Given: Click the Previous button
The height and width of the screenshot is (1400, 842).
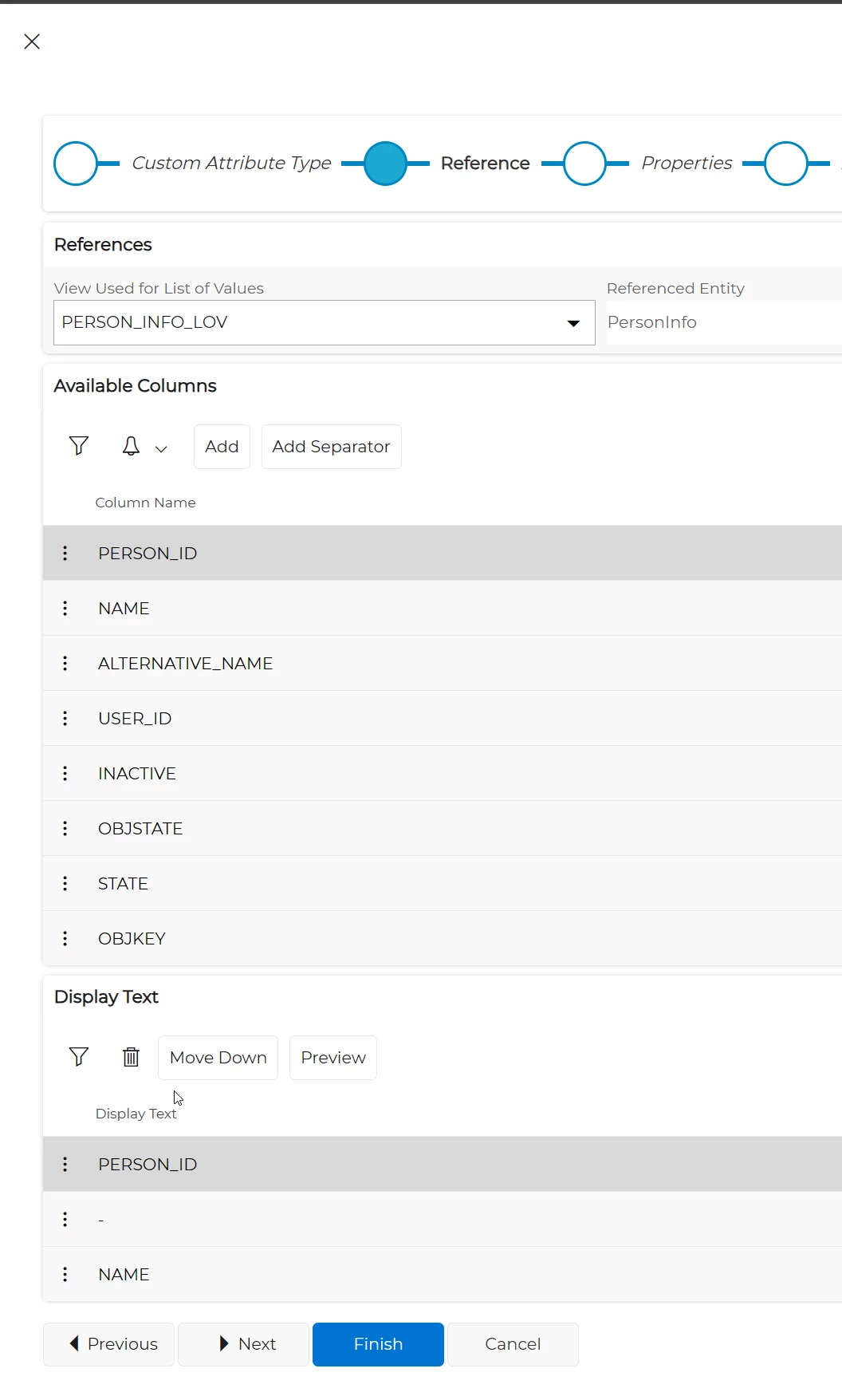Looking at the screenshot, I should (x=108, y=1344).
